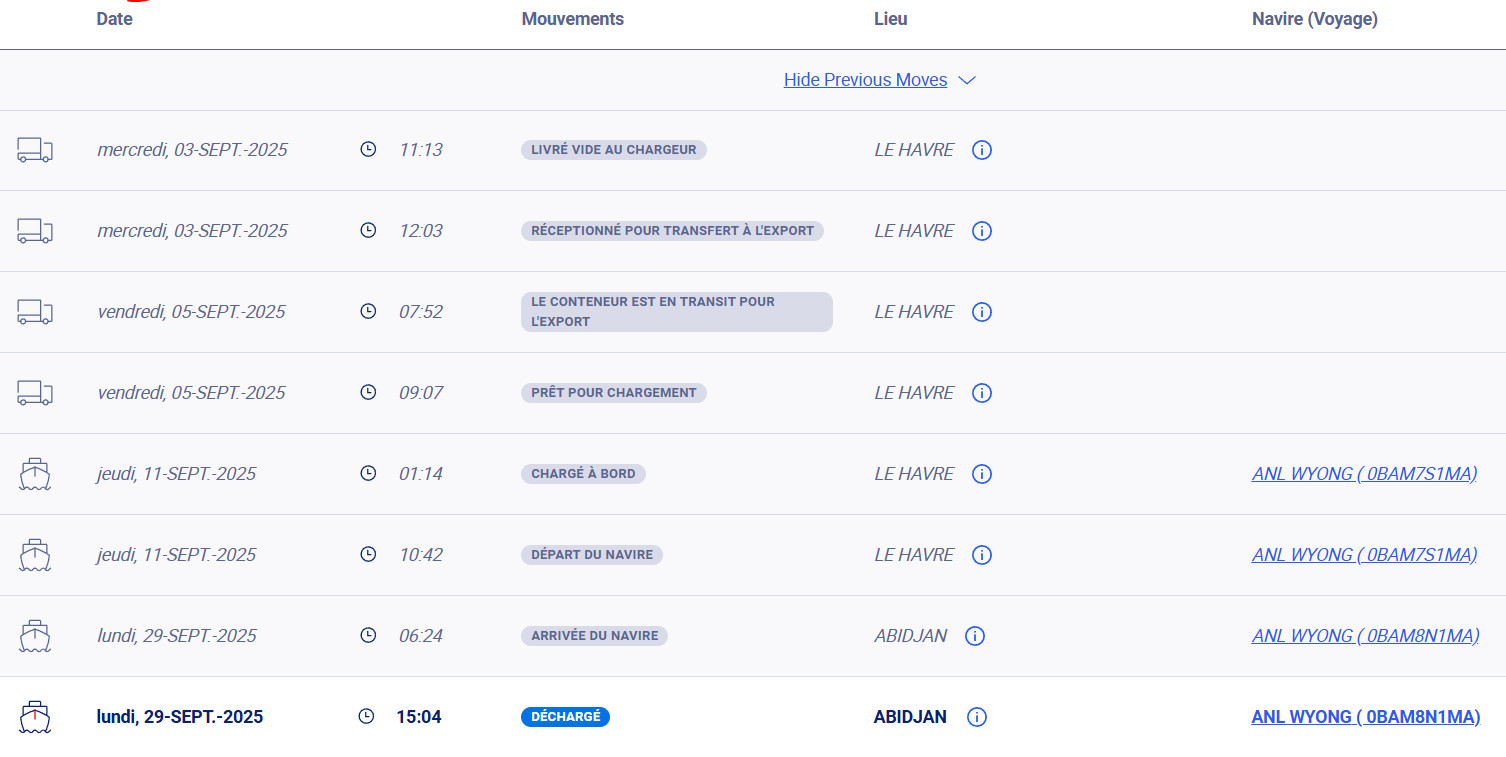Click info icon on Réceptionné pour transfert row

coord(982,231)
